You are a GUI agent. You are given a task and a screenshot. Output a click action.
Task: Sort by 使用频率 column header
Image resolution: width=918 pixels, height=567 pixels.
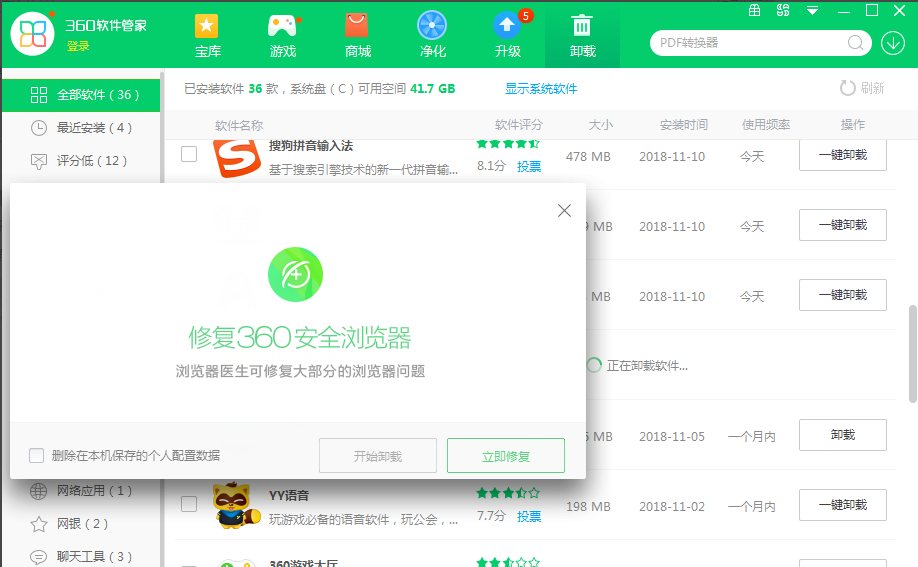[766, 125]
